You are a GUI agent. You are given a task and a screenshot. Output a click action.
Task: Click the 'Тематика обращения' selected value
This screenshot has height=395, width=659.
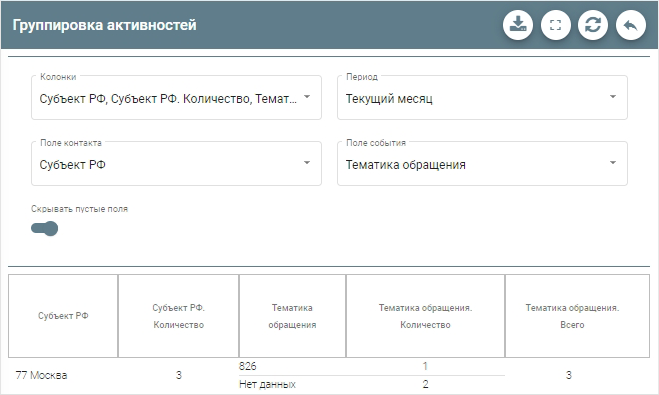pos(406,165)
